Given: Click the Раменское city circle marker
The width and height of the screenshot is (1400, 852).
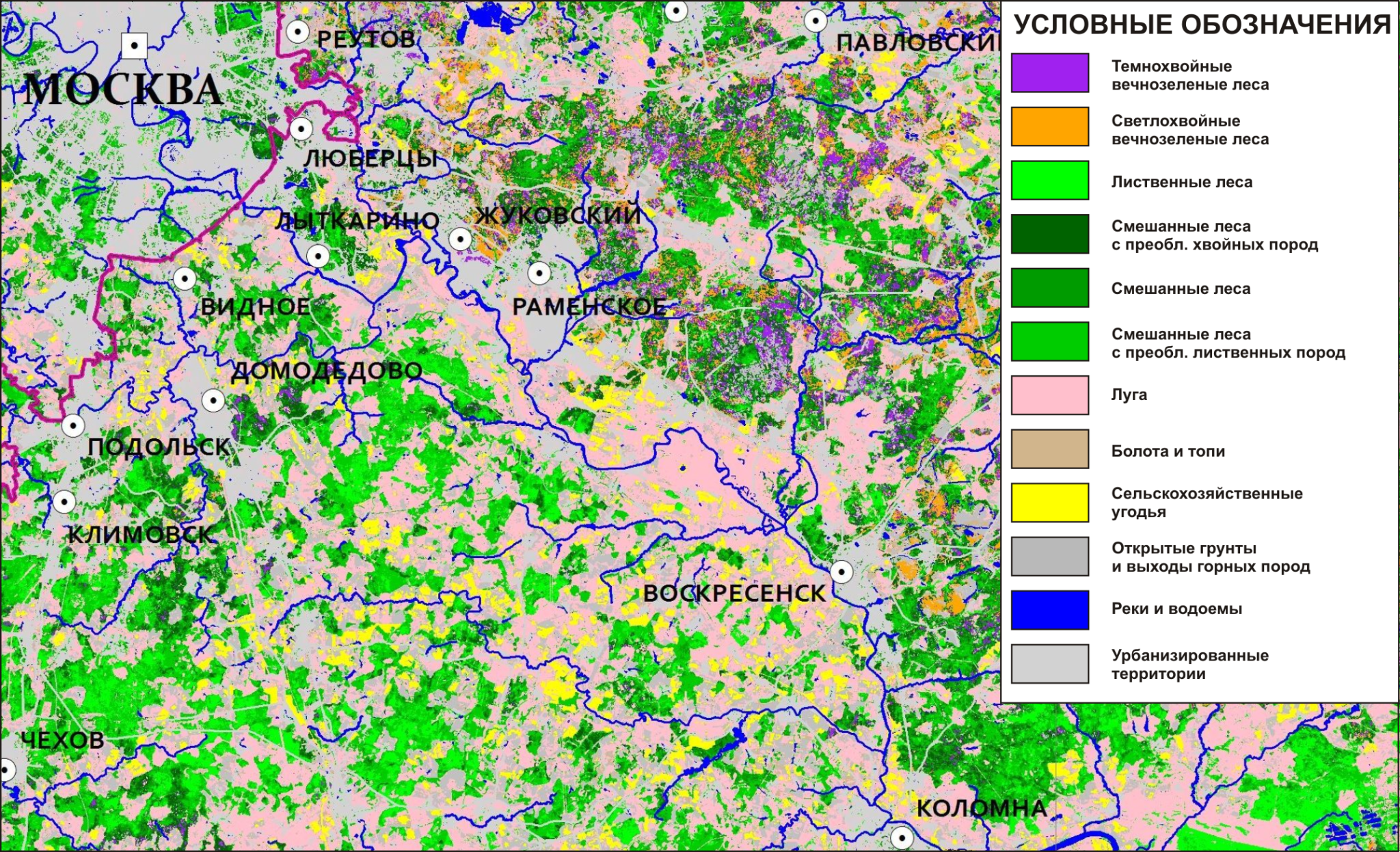Looking at the screenshot, I should pos(539,274).
